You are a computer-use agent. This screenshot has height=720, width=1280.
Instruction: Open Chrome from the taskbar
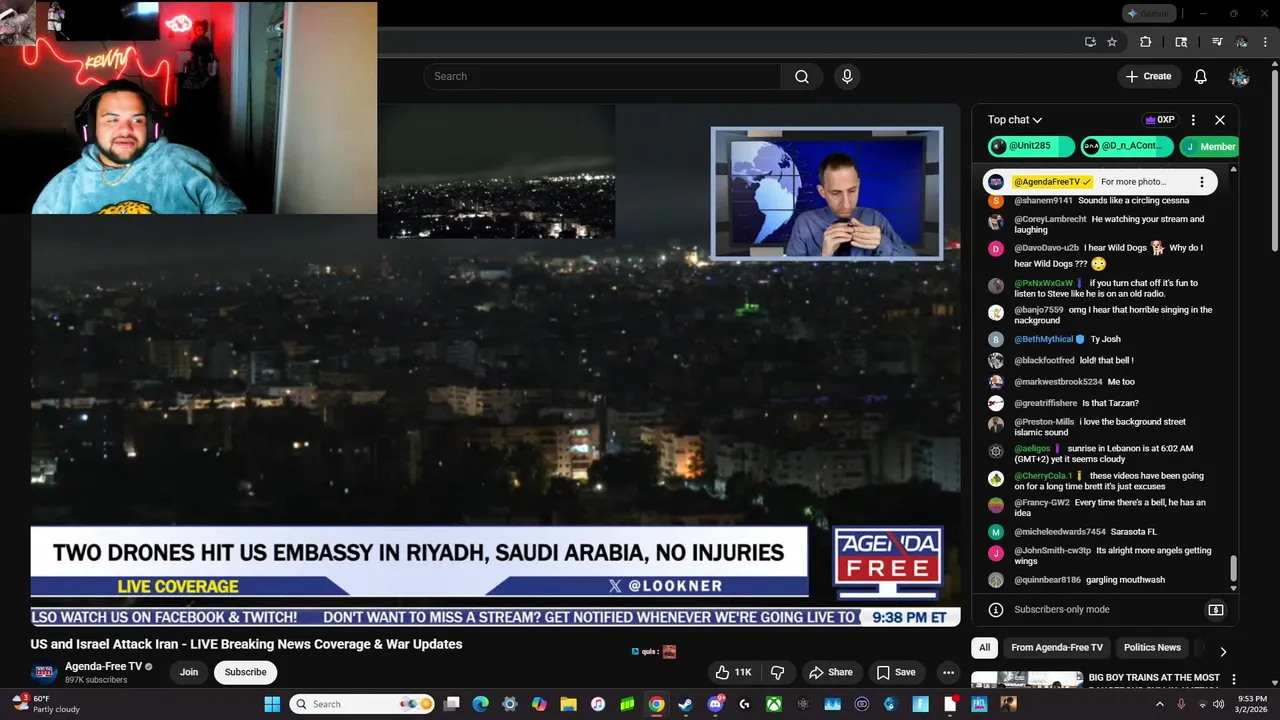click(656, 704)
